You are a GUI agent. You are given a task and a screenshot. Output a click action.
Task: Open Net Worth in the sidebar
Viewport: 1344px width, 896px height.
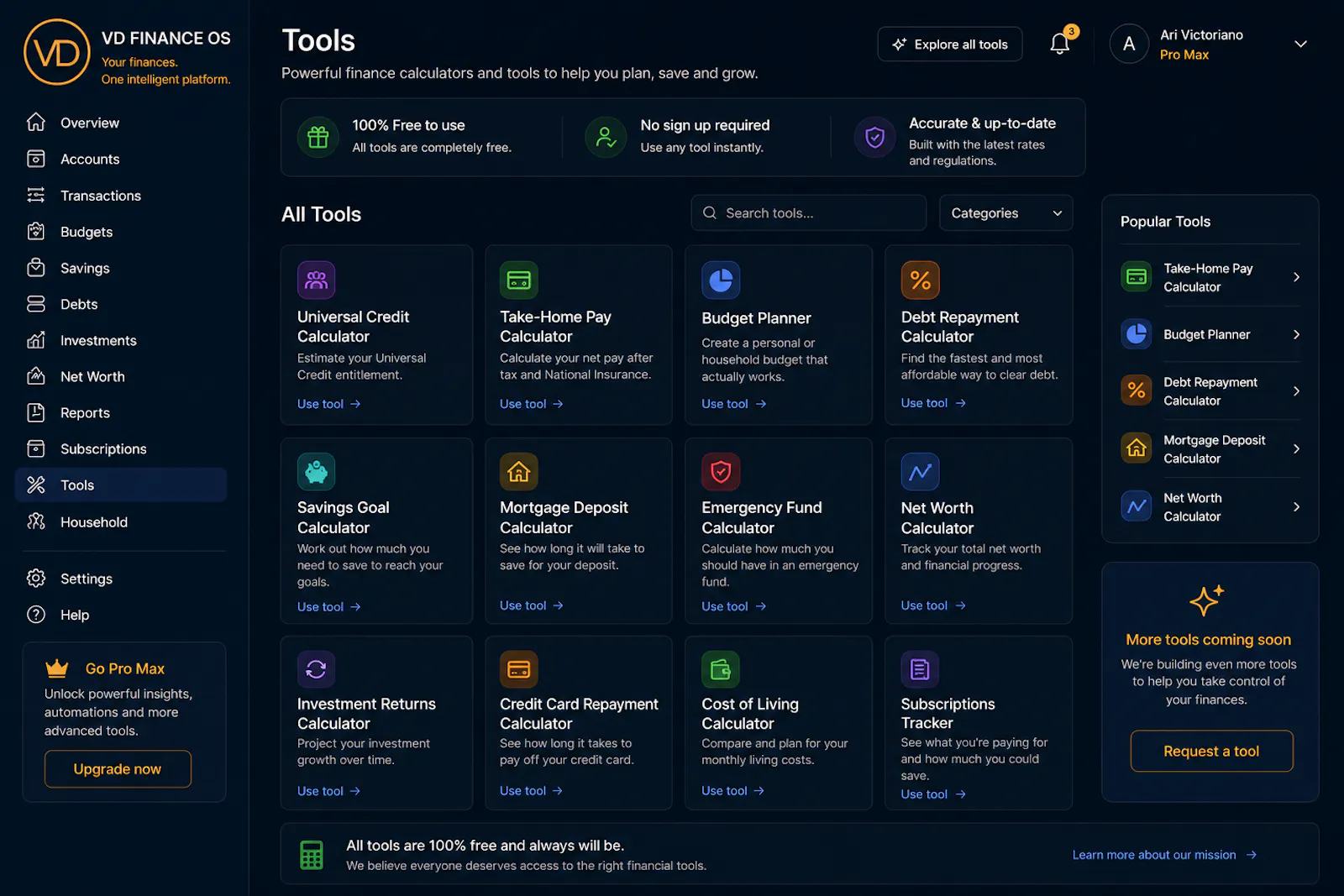coord(121,376)
